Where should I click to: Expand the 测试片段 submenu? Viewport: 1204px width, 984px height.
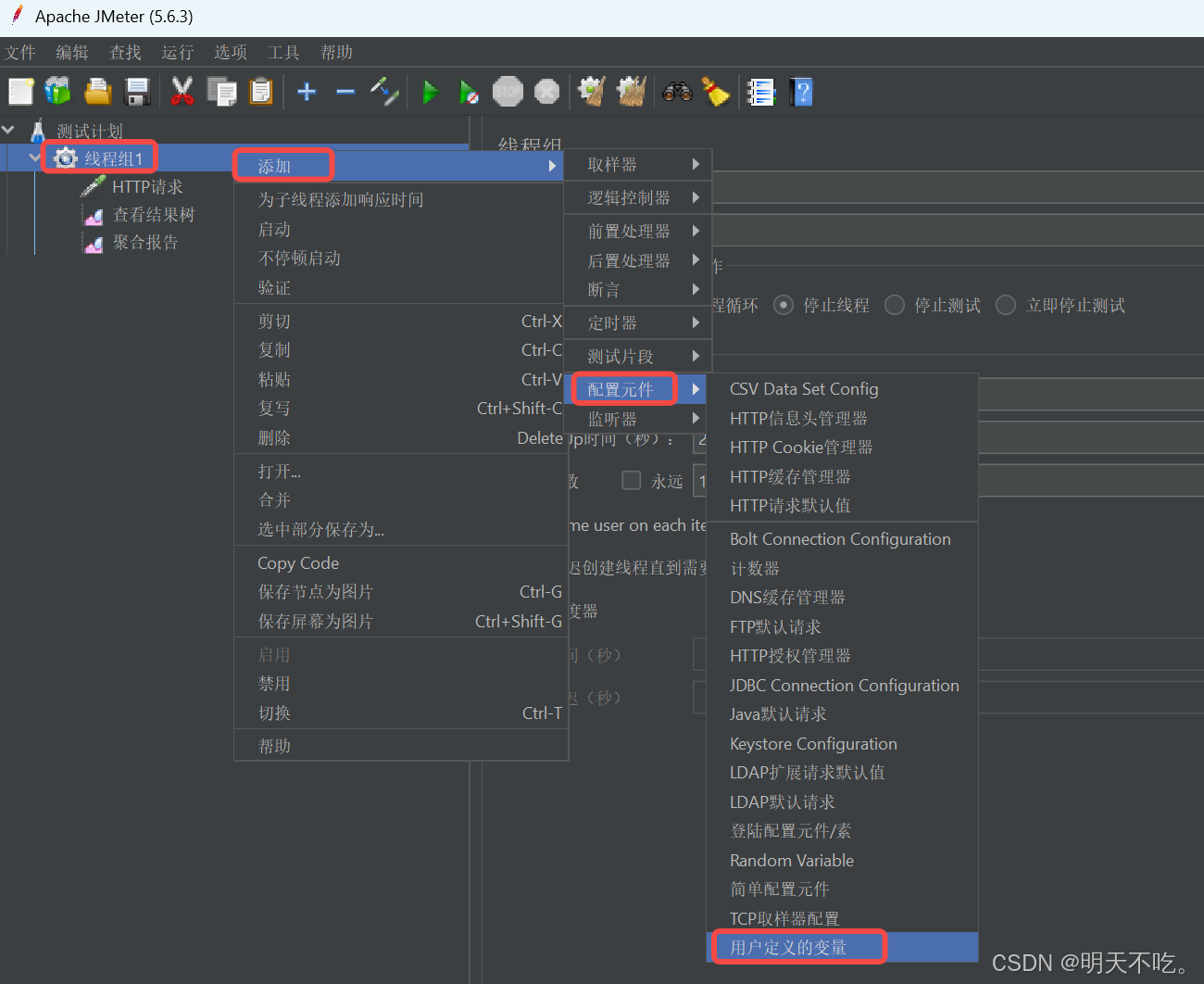click(x=638, y=357)
